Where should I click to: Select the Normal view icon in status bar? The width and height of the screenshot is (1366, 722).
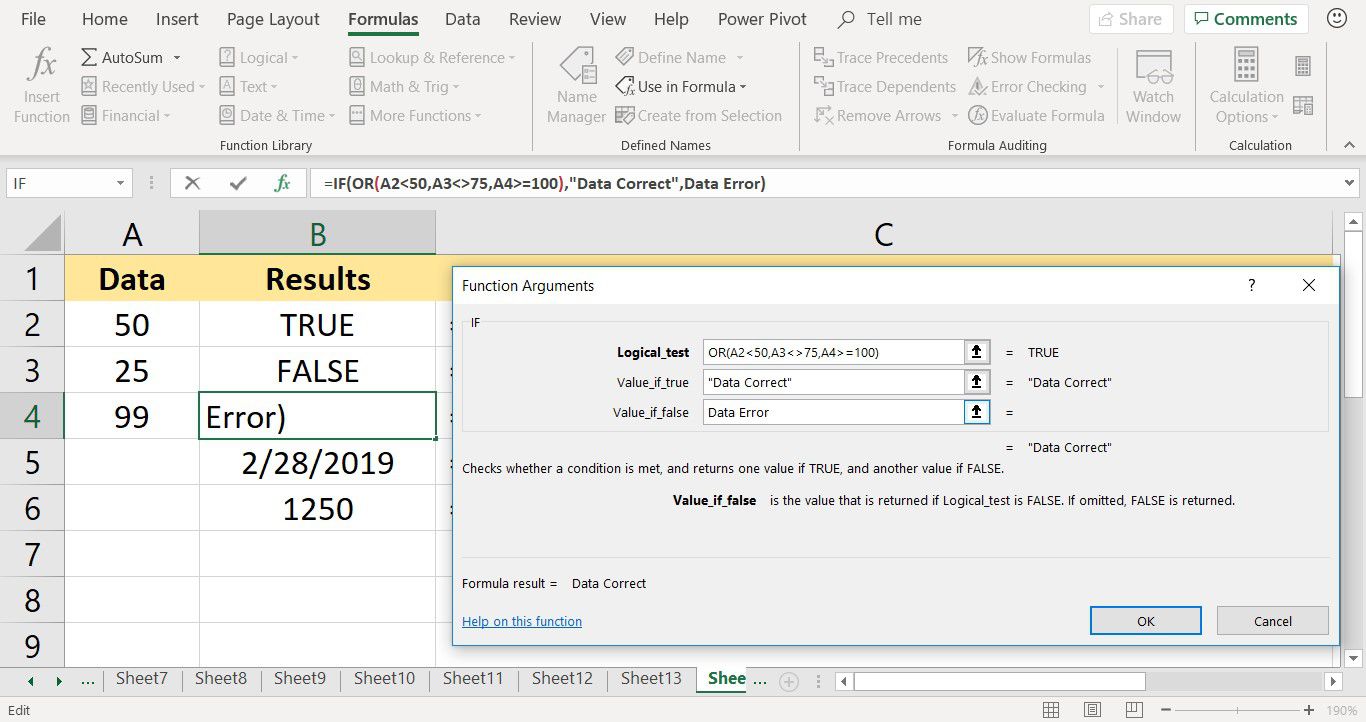pos(1051,711)
